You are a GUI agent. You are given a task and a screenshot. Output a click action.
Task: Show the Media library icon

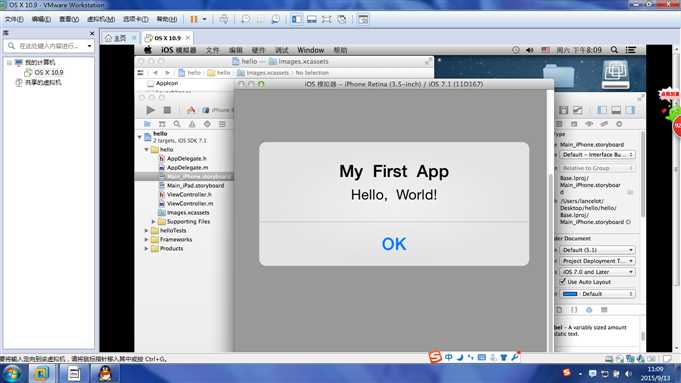click(604, 310)
